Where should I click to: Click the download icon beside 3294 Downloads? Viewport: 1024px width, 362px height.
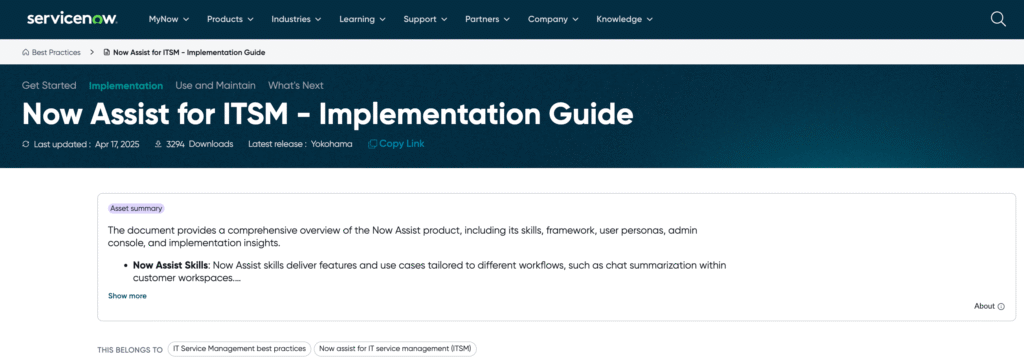tap(158, 144)
